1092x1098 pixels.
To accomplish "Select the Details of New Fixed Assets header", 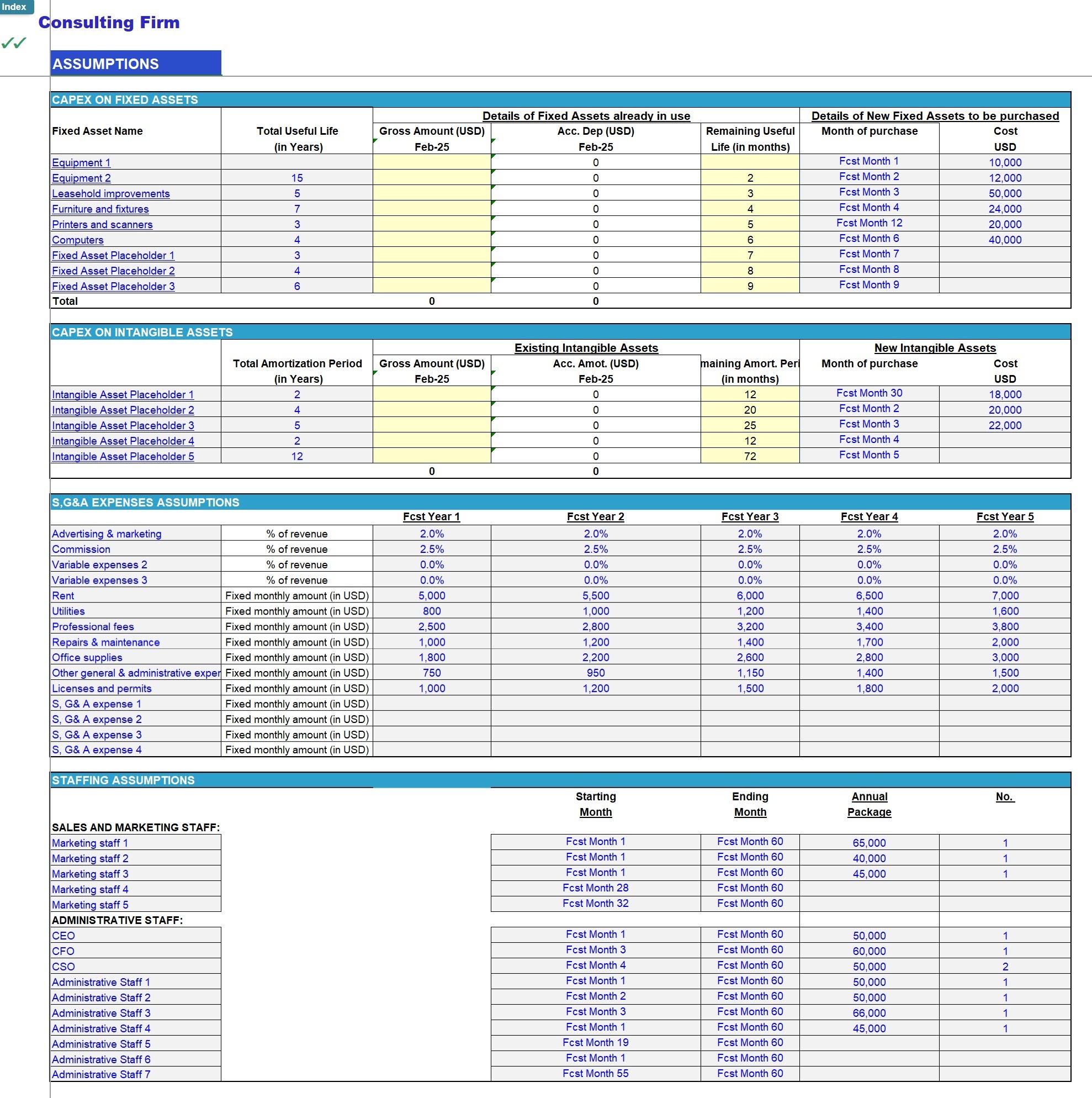I will pyautogui.click(x=935, y=115).
